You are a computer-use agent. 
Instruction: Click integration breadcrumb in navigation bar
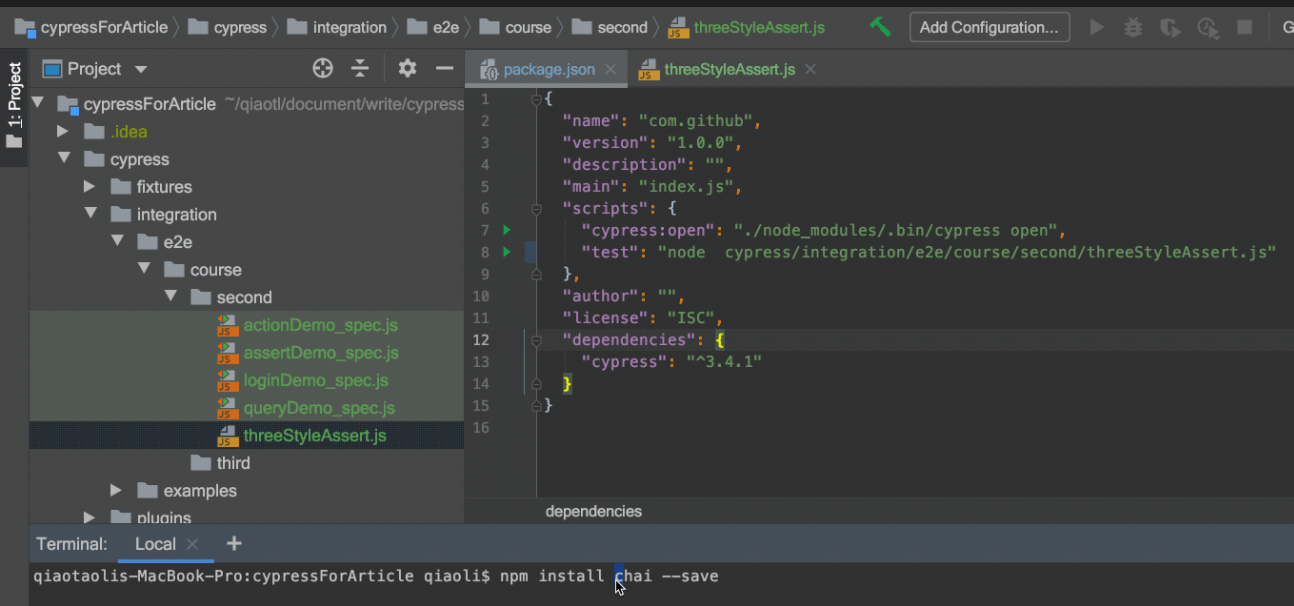337,27
